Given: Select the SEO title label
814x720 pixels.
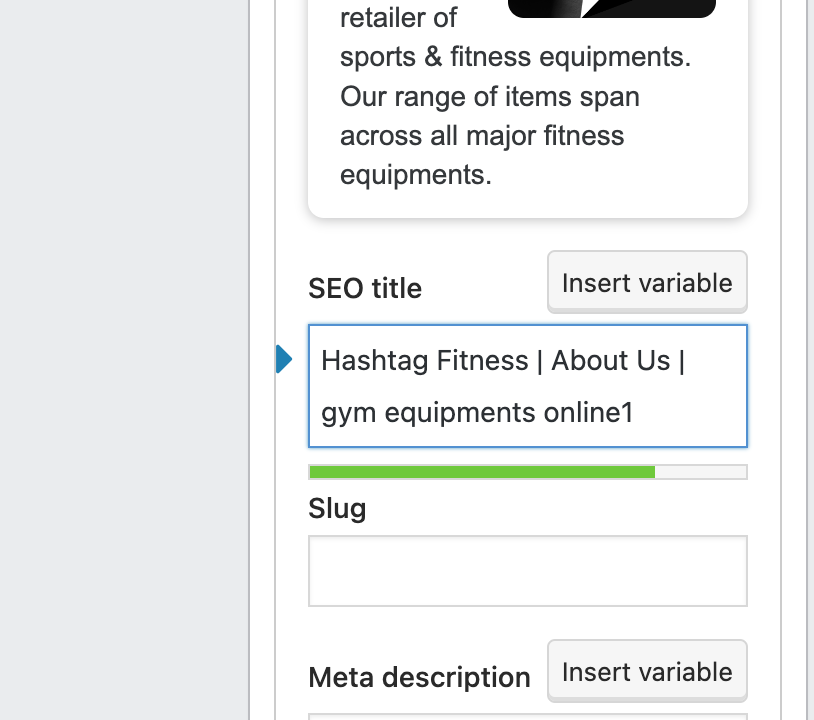Looking at the screenshot, I should (x=365, y=289).
